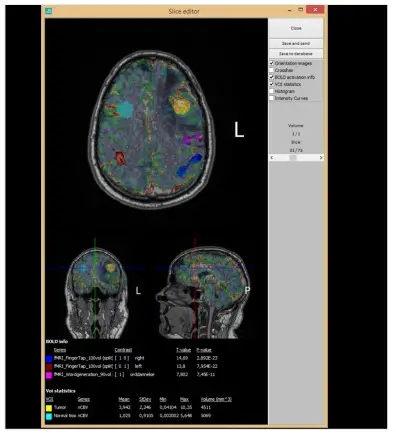Click the magenta swatch for Wordgeneration series

(x=49, y=375)
